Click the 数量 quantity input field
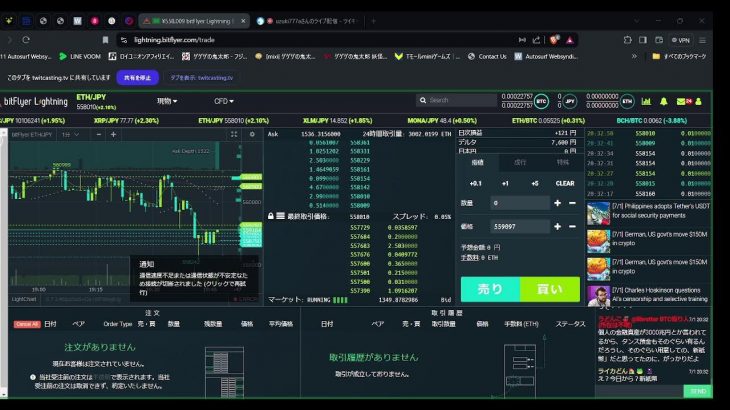The image size is (730, 410). (x=520, y=203)
